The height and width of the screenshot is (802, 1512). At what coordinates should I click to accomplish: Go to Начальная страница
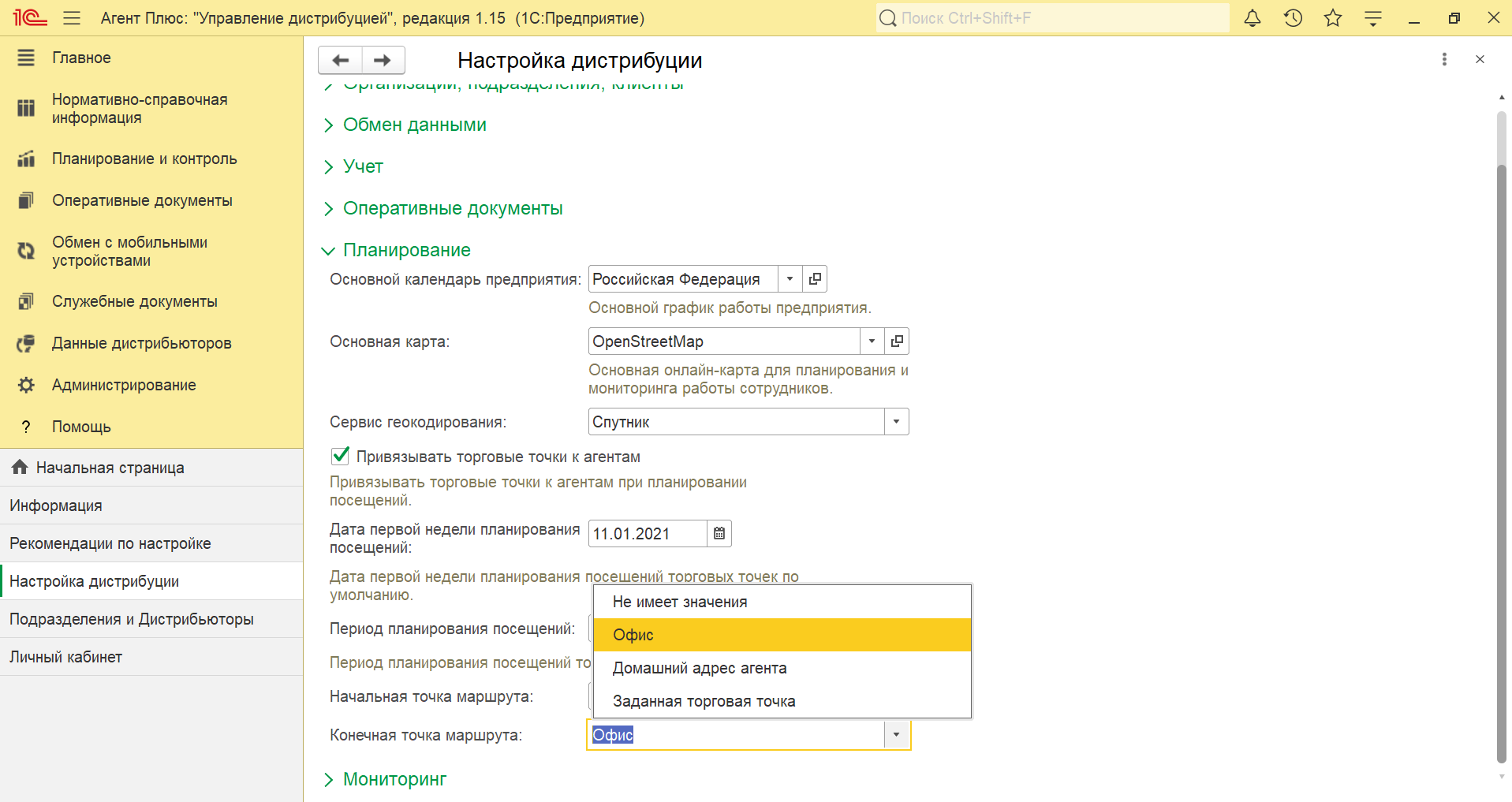(x=151, y=468)
